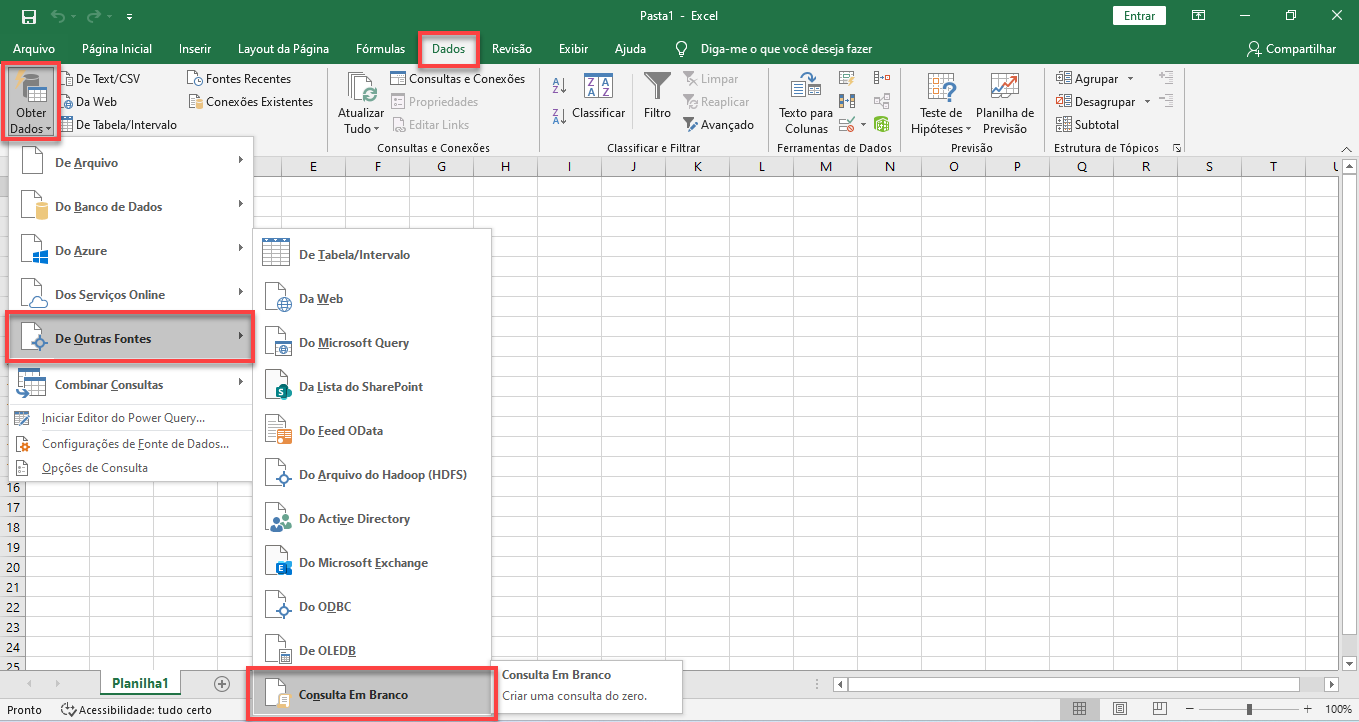Switch to Normal view in status bar
The image size is (1359, 722).
coord(1079,709)
